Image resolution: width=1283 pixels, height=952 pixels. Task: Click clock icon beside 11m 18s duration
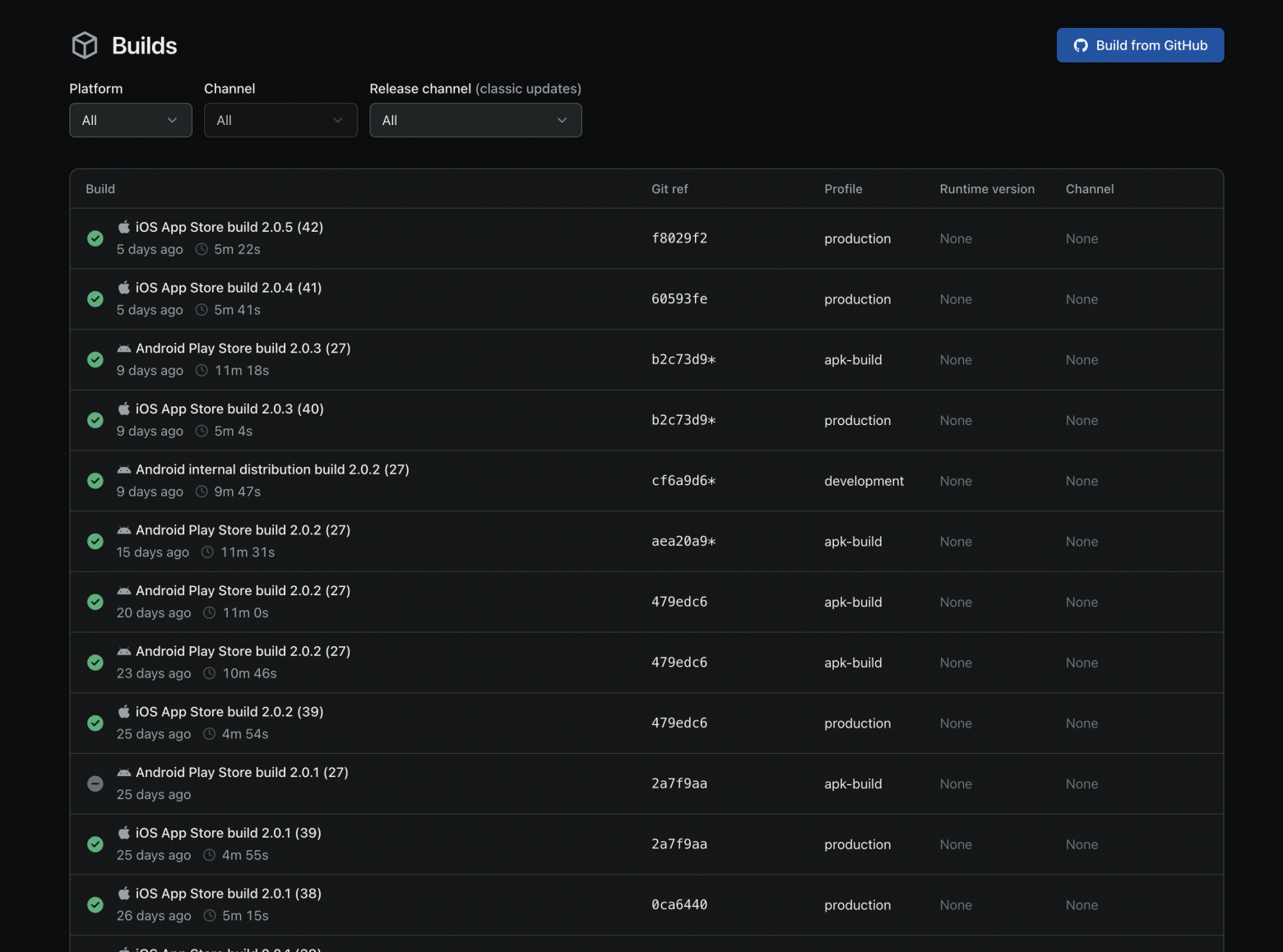201,371
